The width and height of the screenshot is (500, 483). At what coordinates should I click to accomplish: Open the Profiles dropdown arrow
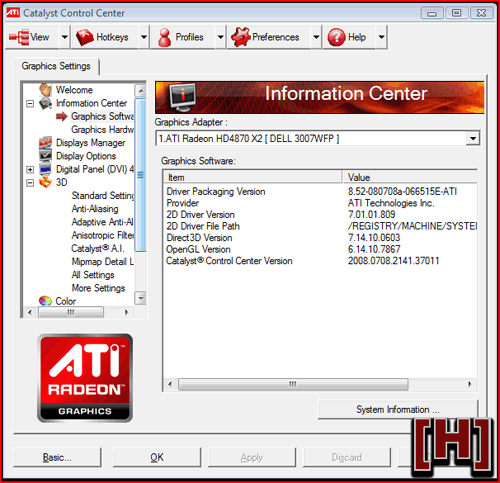(220, 37)
